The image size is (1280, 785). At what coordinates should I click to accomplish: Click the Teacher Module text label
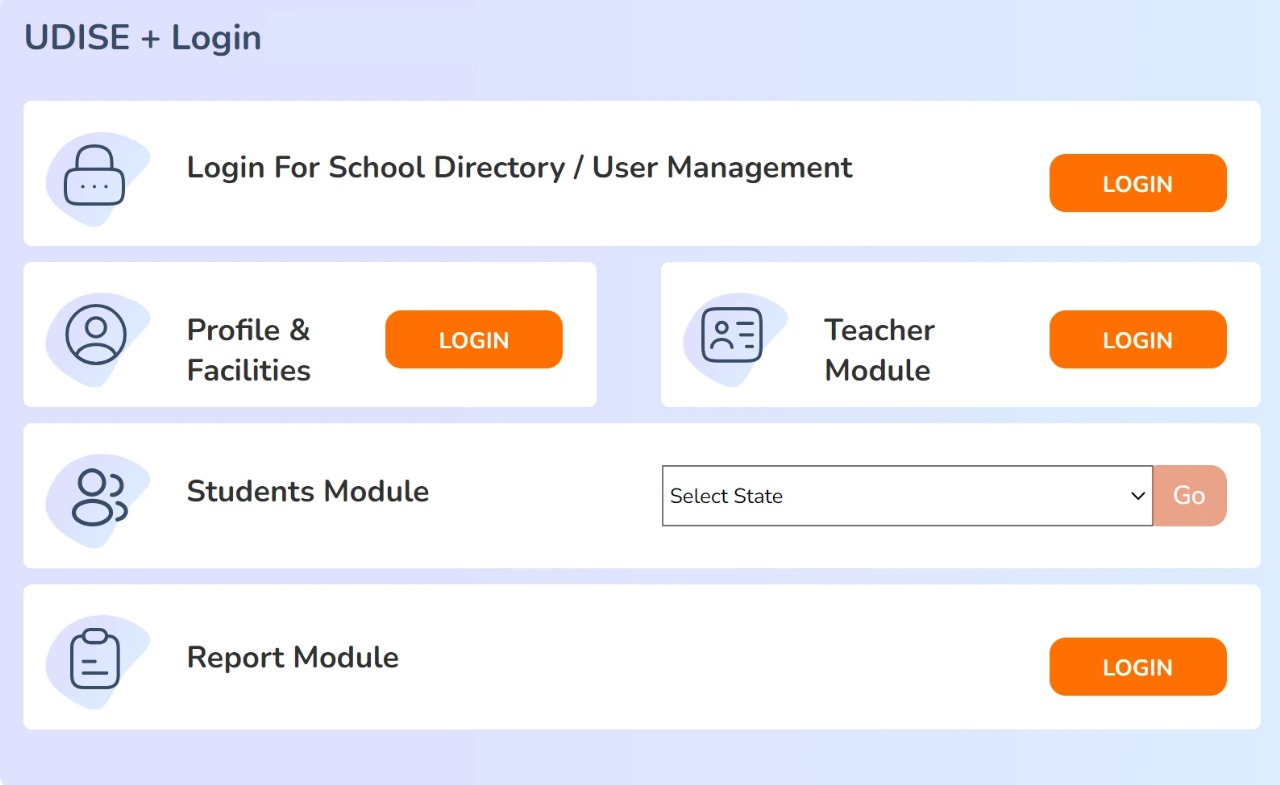click(x=878, y=350)
